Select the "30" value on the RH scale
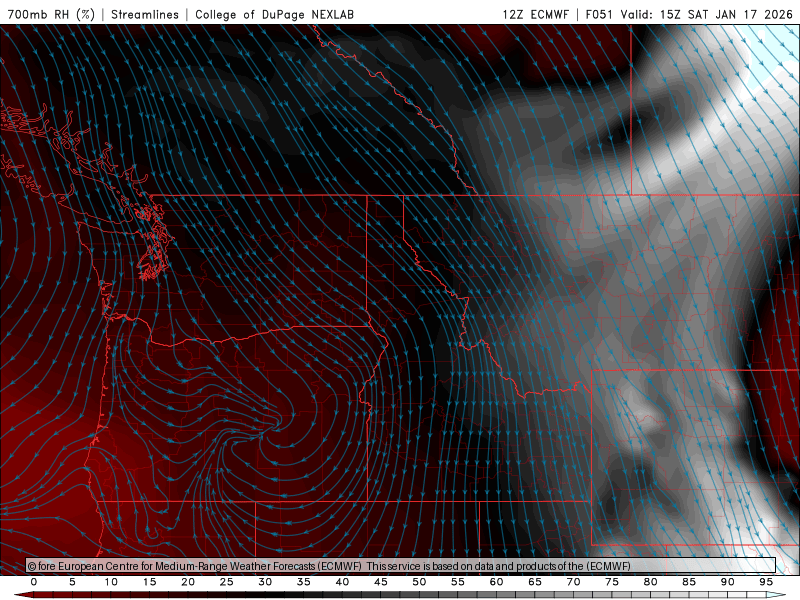This screenshot has height=600, width=800. pos(265,582)
